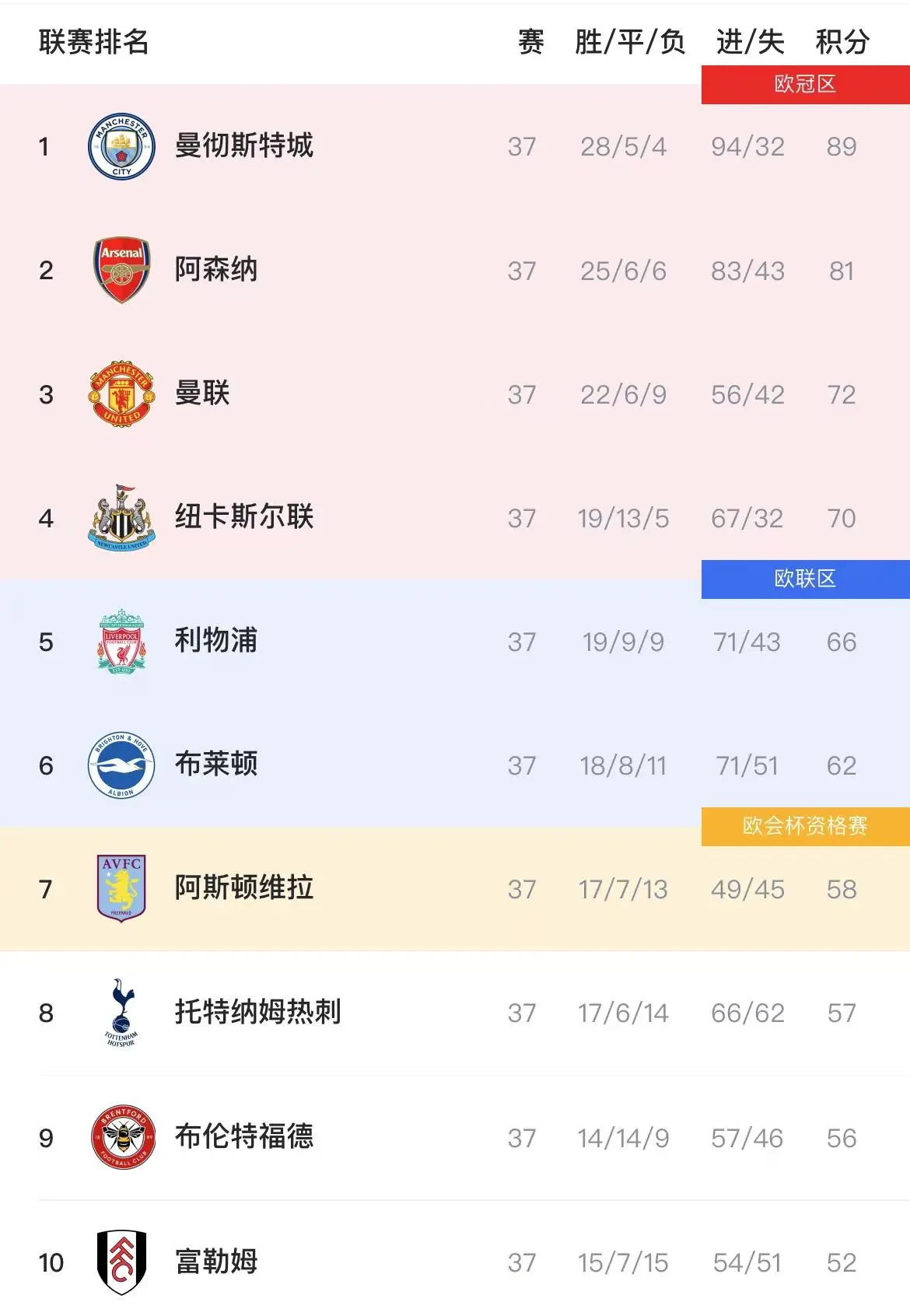Select the blue 欧联区 label
910x1316 pixels.
point(806,579)
